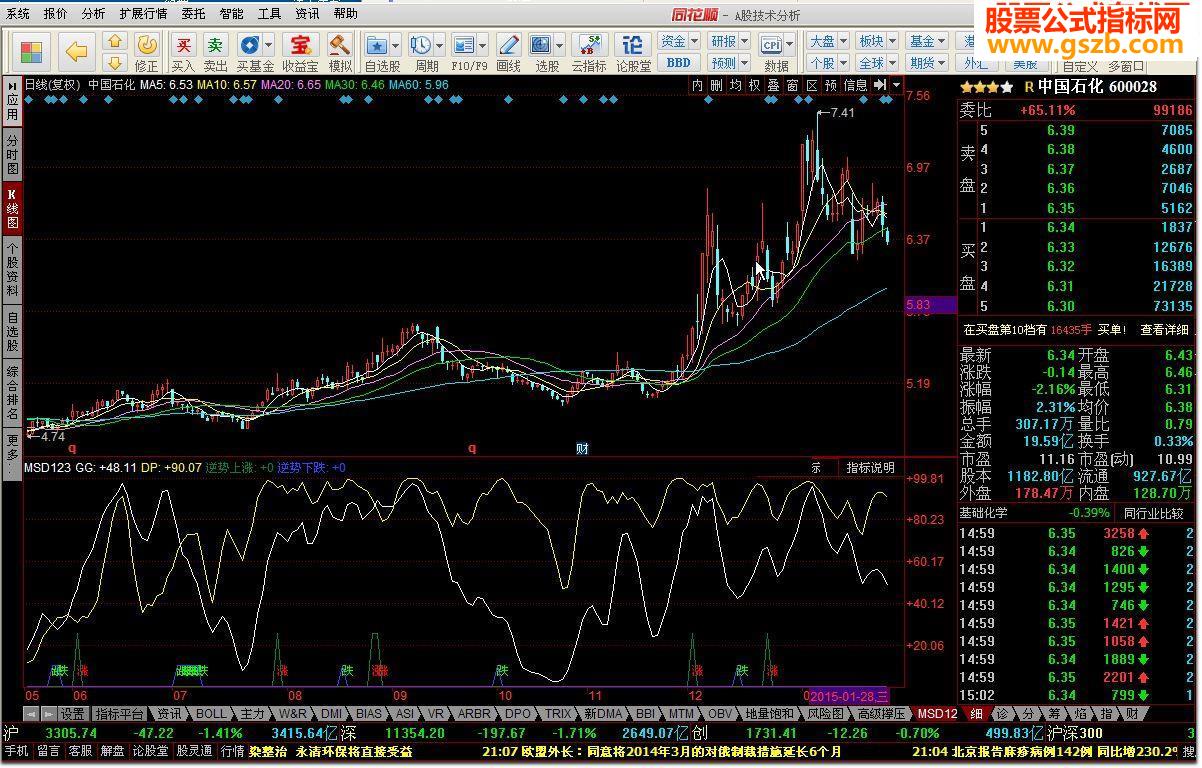Jump to previous stock with up arrow

[x=115, y=41]
